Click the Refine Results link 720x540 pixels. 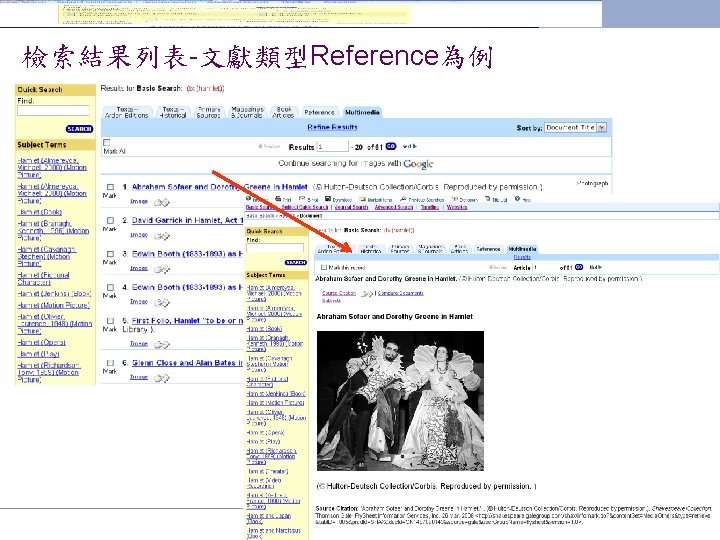tap(332, 127)
